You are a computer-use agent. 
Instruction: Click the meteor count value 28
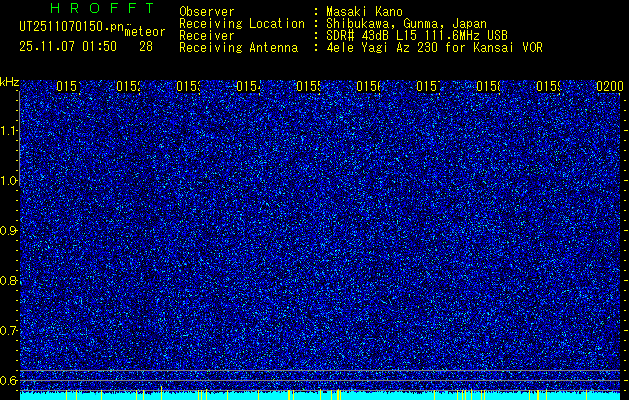146,47
